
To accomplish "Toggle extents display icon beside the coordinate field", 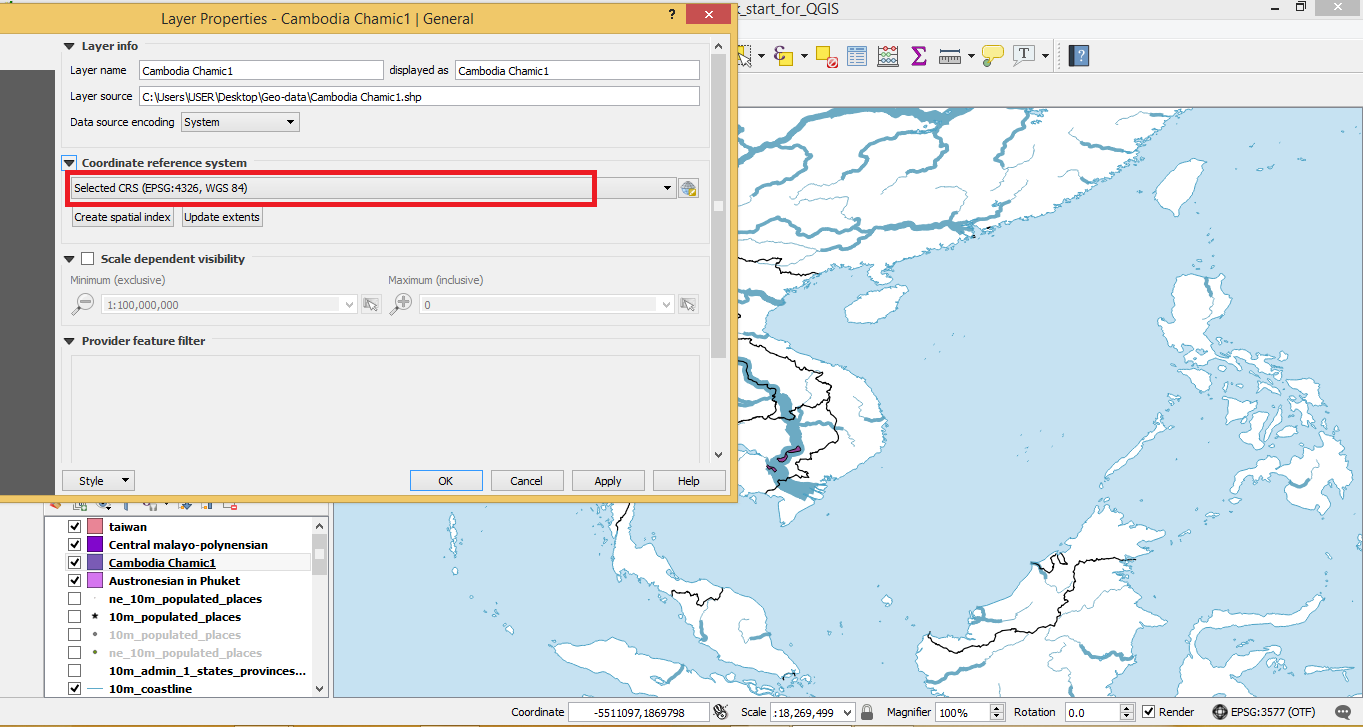I will click(x=719, y=712).
